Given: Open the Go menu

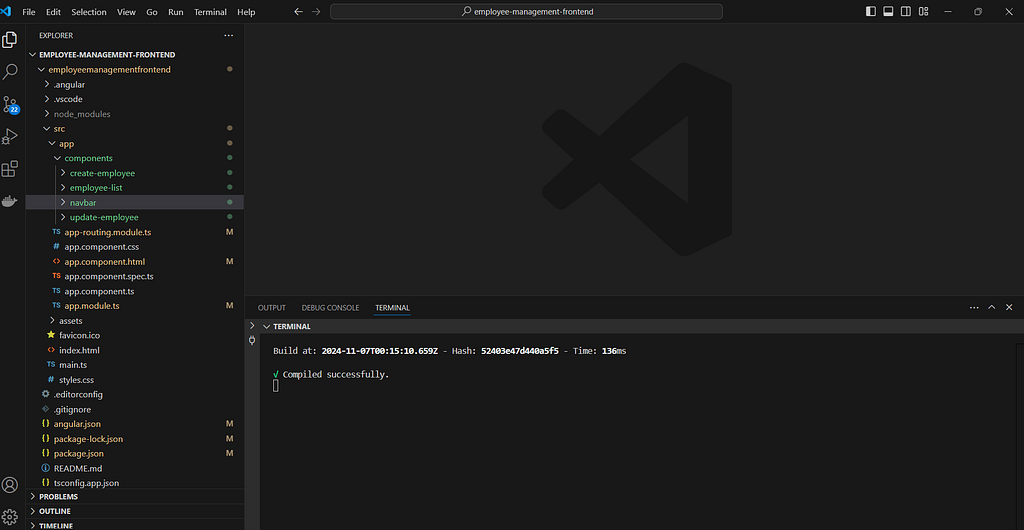Looking at the screenshot, I should coord(152,12).
